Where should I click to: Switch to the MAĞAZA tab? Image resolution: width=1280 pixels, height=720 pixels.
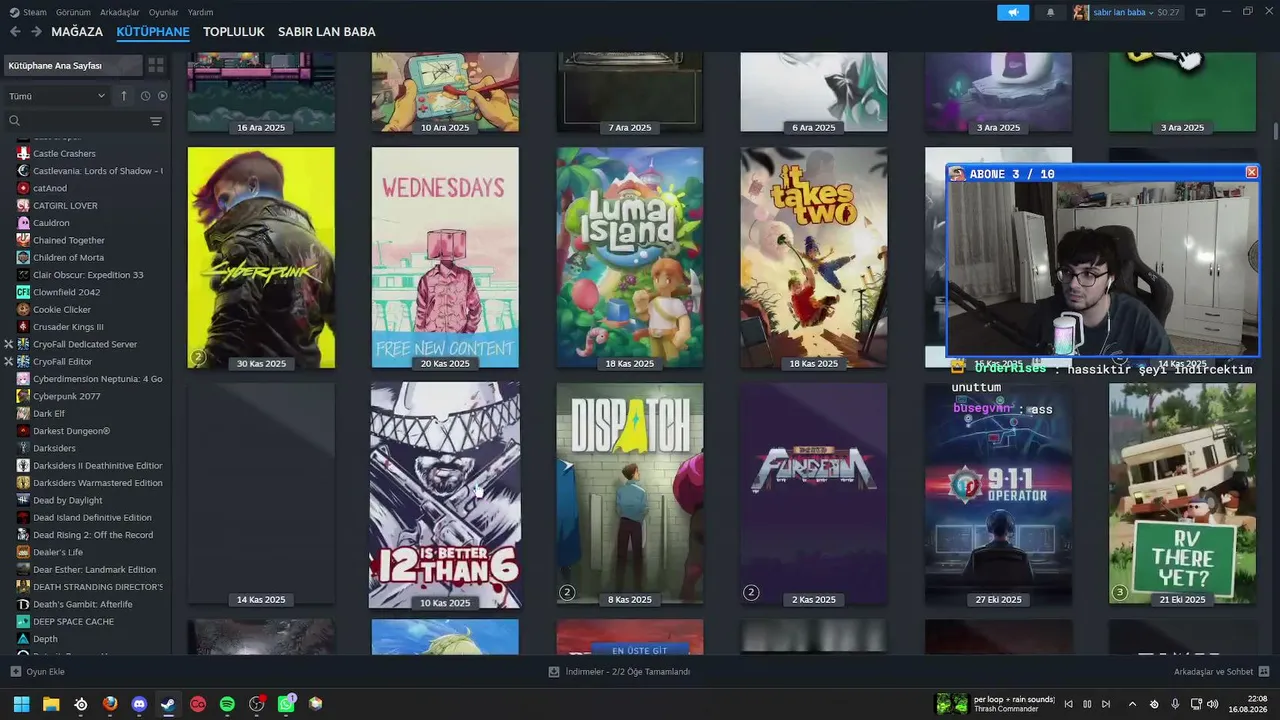[x=77, y=32]
